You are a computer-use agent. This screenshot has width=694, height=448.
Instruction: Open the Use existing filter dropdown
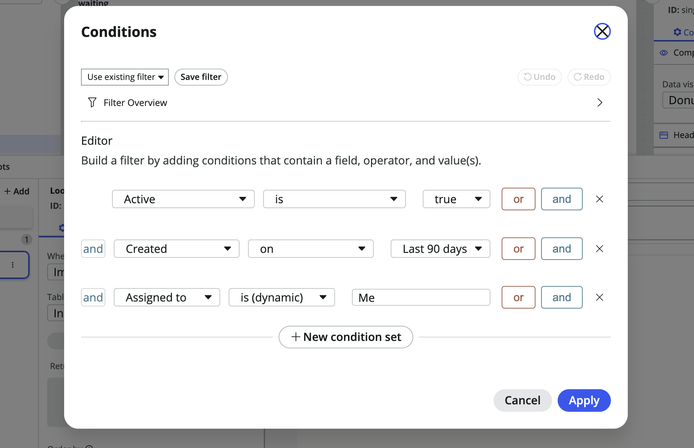click(x=125, y=77)
